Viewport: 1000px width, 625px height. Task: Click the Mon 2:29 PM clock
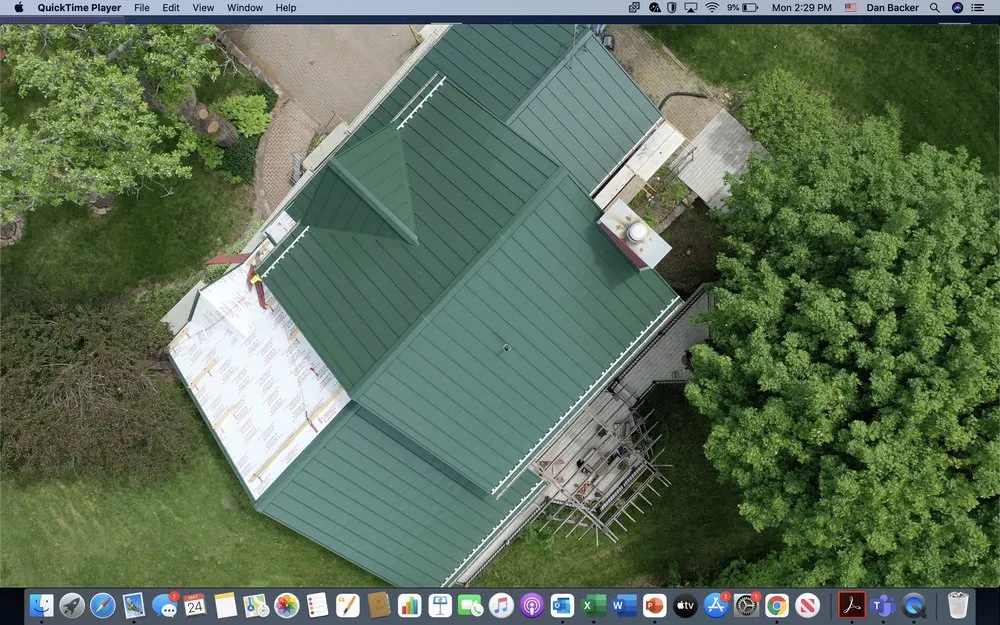tap(802, 8)
